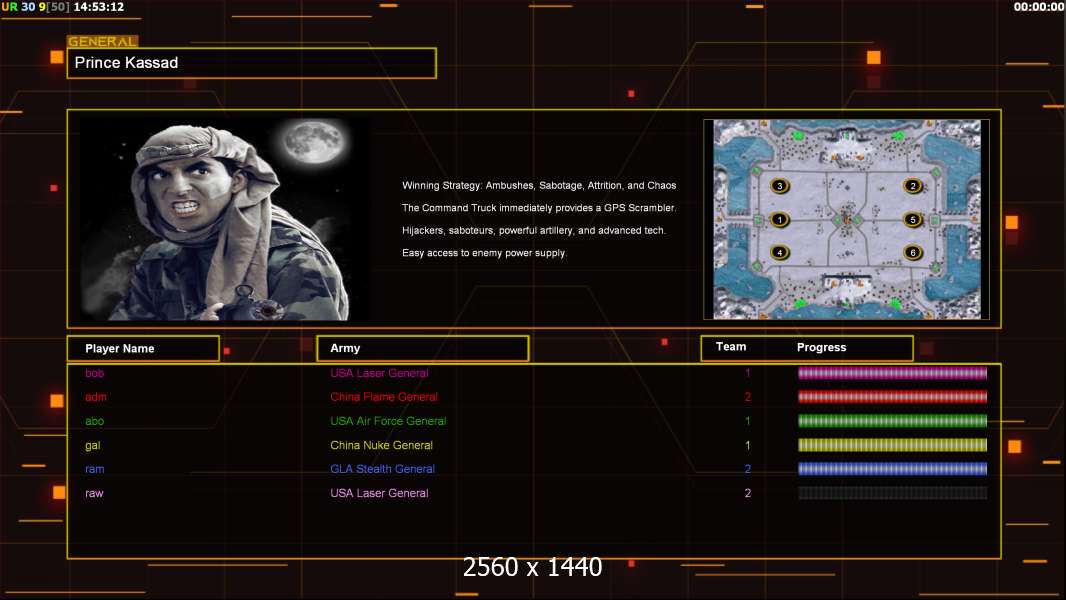Select player name ram
Image resolution: width=1066 pixels, height=600 pixels.
[94, 469]
